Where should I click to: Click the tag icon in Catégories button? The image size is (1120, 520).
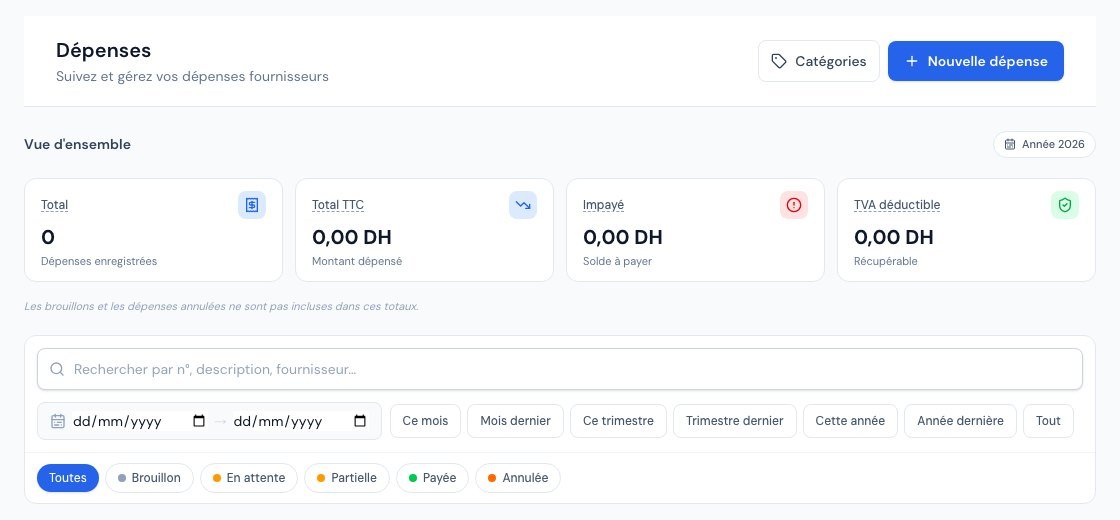tap(779, 61)
